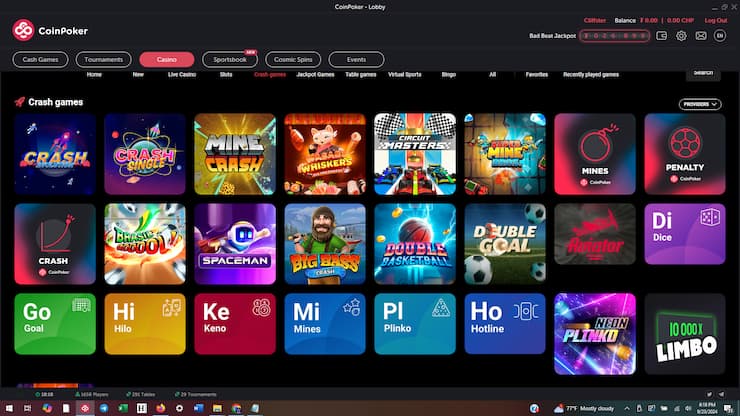Click the CoinPoker logo
The image size is (740, 416).
[x=50, y=31]
